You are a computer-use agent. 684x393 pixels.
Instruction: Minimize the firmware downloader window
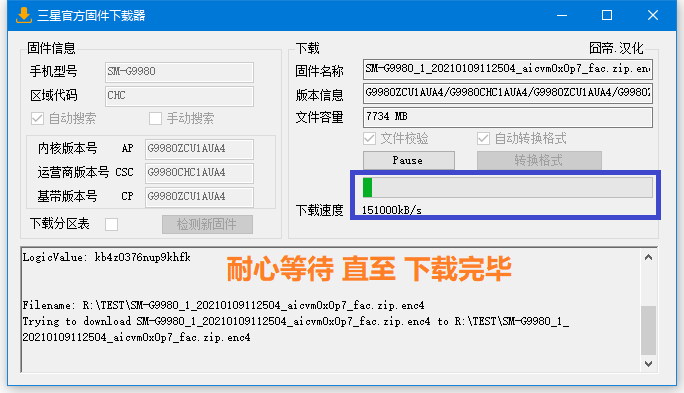pyautogui.click(x=562, y=15)
